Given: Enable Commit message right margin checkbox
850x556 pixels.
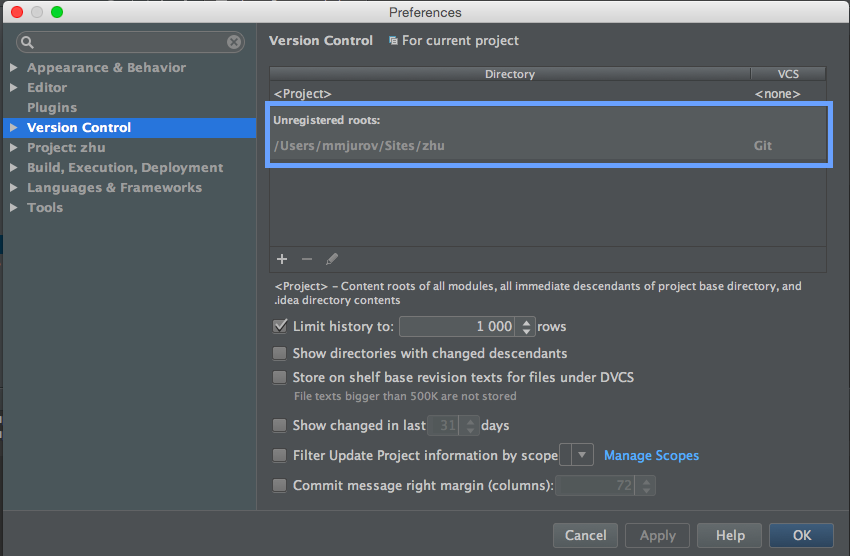Looking at the screenshot, I should [280, 485].
